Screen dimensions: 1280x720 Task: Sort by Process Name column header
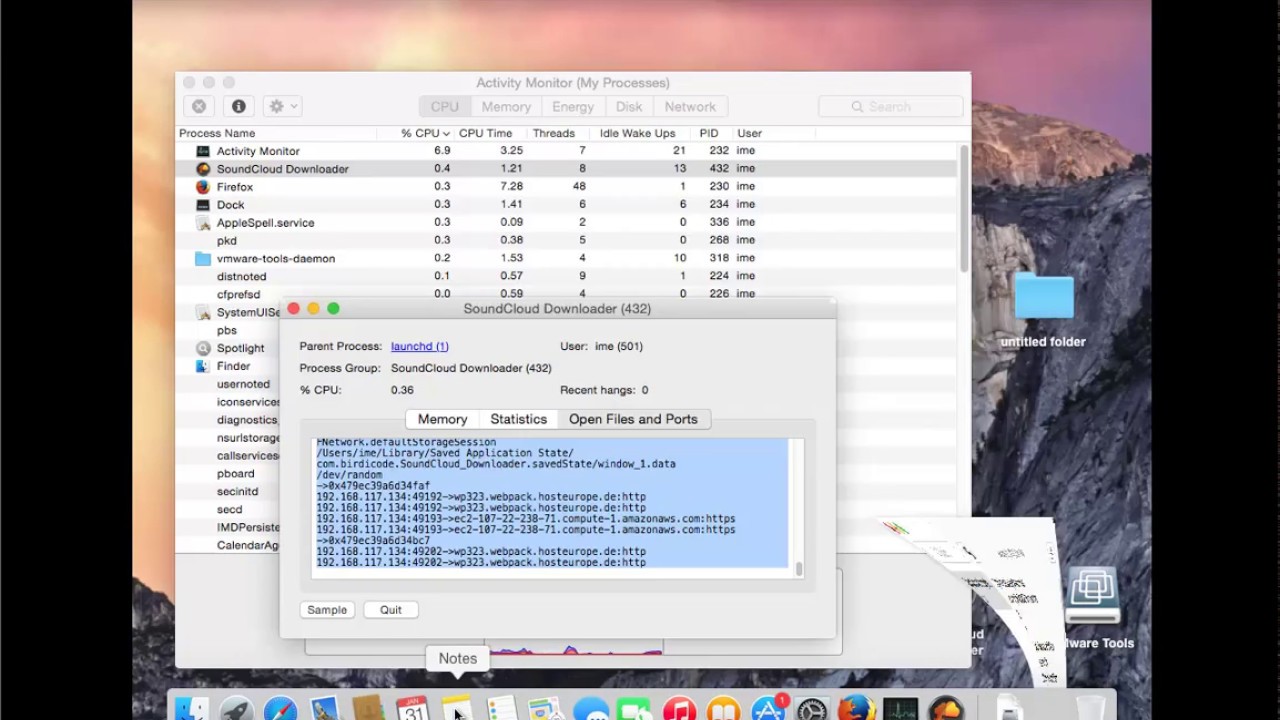(276, 133)
